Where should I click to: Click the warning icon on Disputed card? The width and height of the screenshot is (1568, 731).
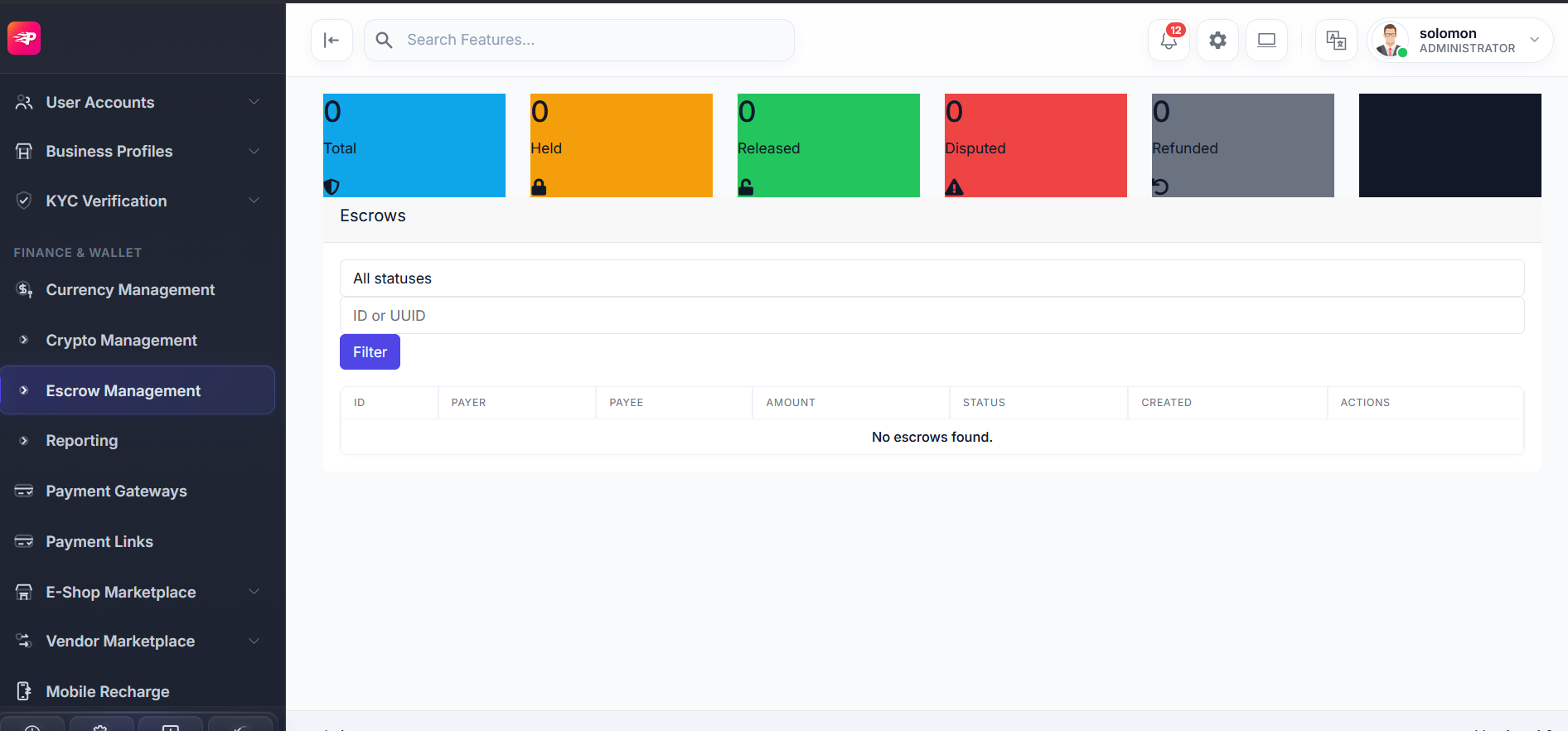955,186
